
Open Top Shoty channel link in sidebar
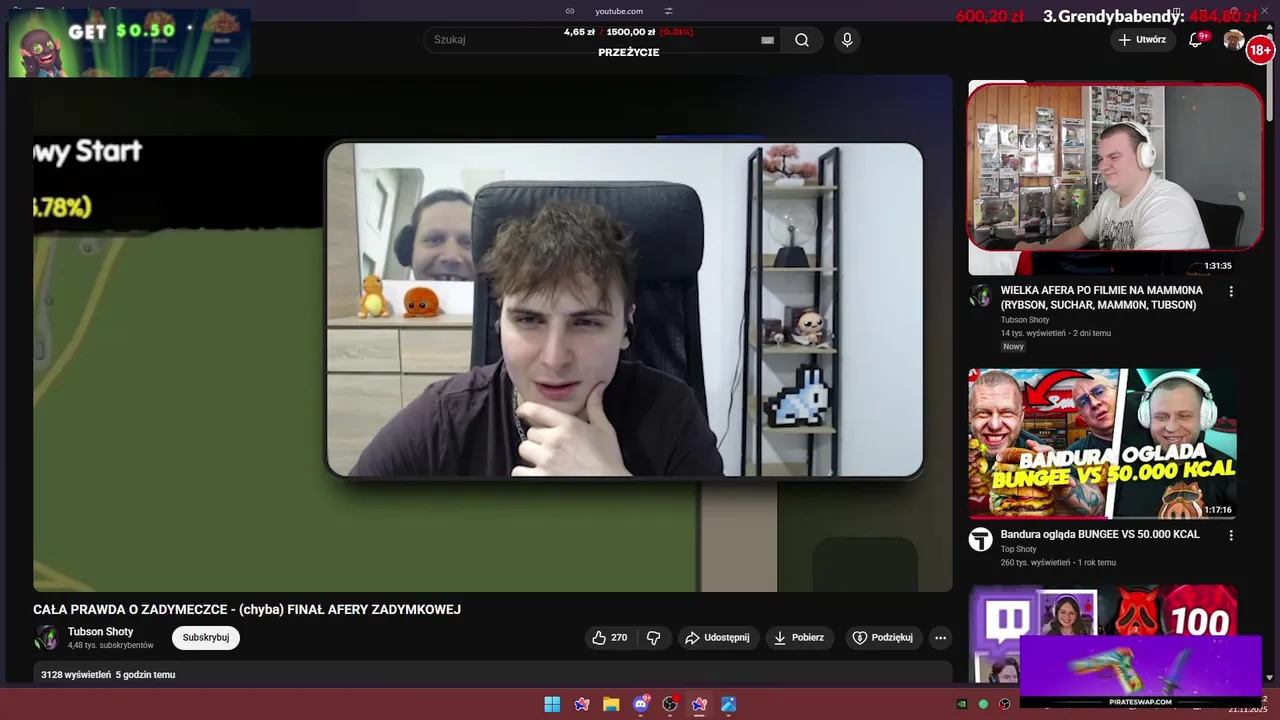[x=1019, y=549]
